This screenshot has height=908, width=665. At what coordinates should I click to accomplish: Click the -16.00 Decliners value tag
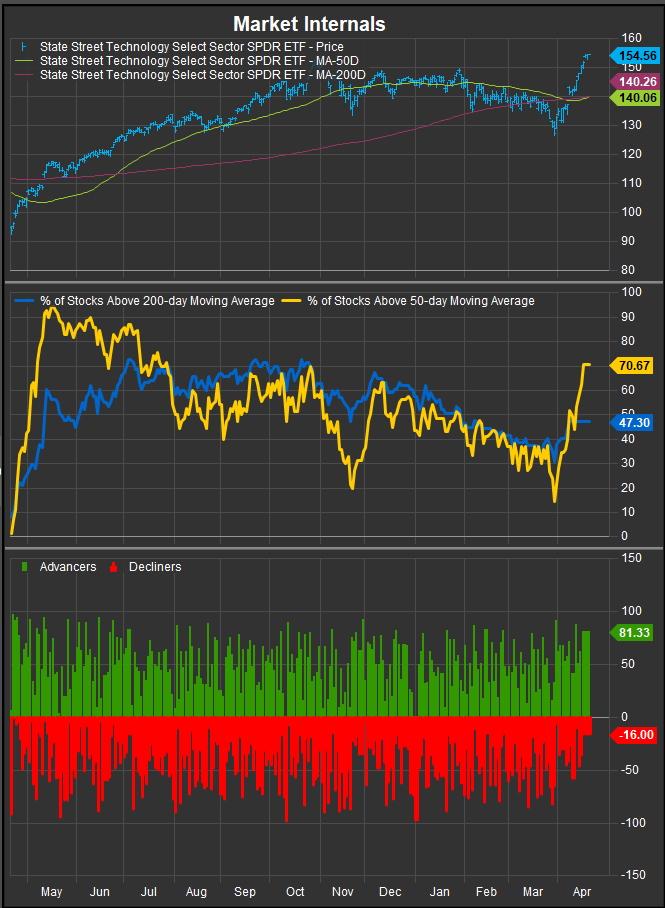point(631,734)
